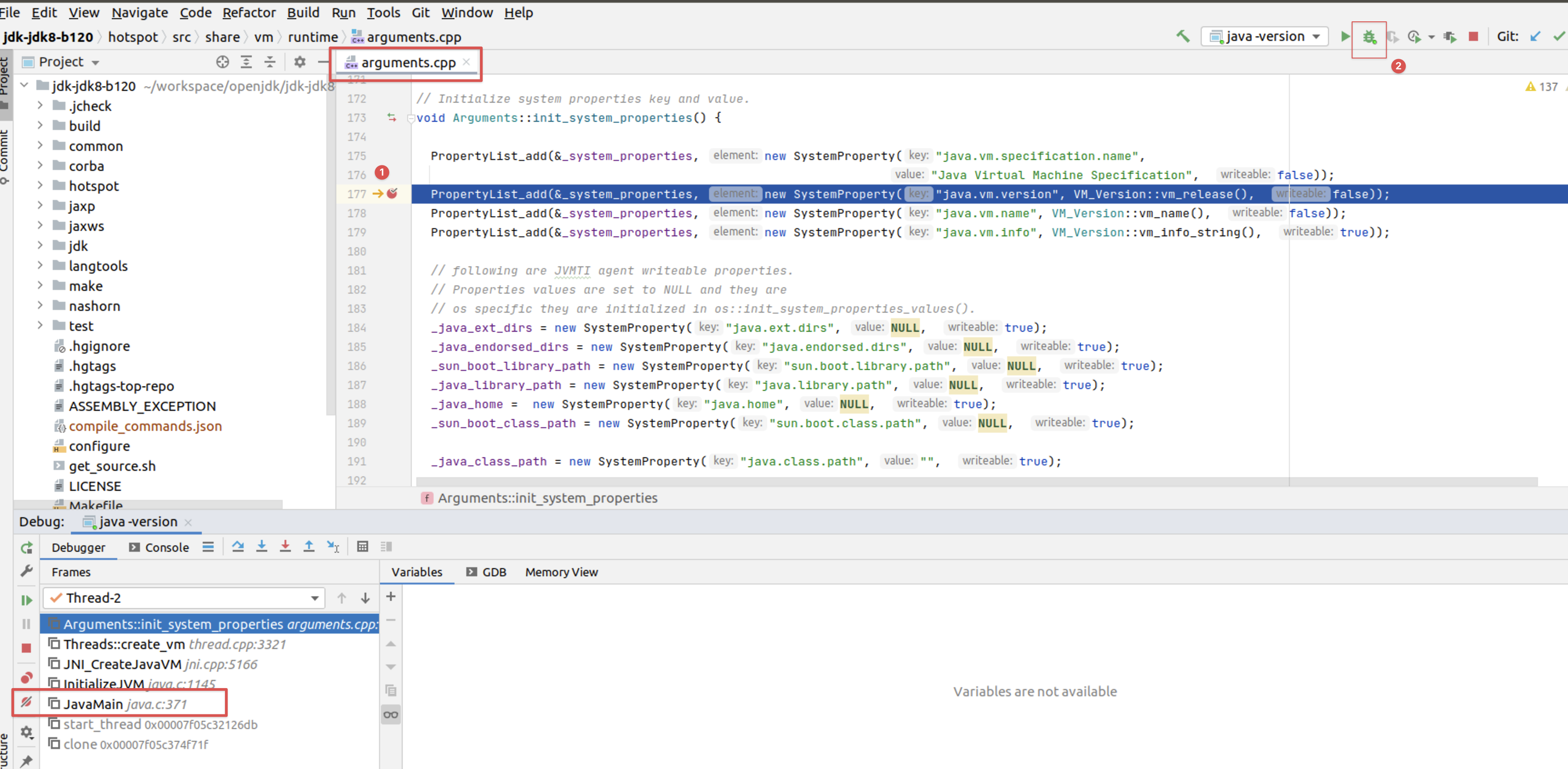Expand the hotspot folder in project tree
Image resolution: width=1568 pixels, height=769 pixels.
point(40,185)
